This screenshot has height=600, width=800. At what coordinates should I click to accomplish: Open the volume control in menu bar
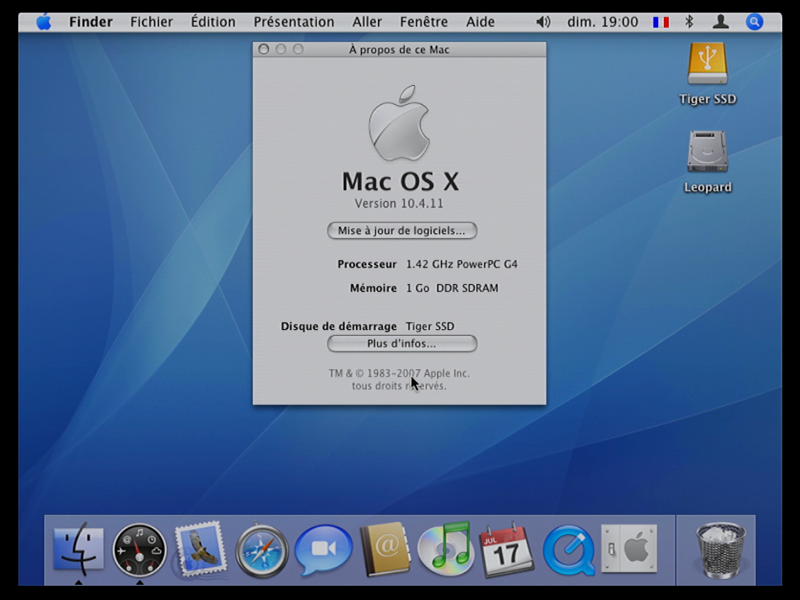click(543, 22)
